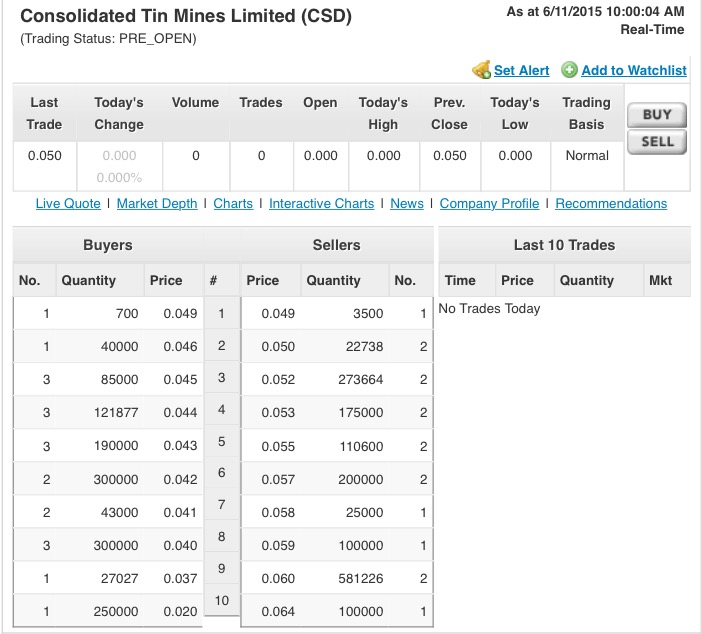The image size is (702, 634).
Task: Click the Prev. Close value 0.050
Action: pyautogui.click(x=449, y=155)
